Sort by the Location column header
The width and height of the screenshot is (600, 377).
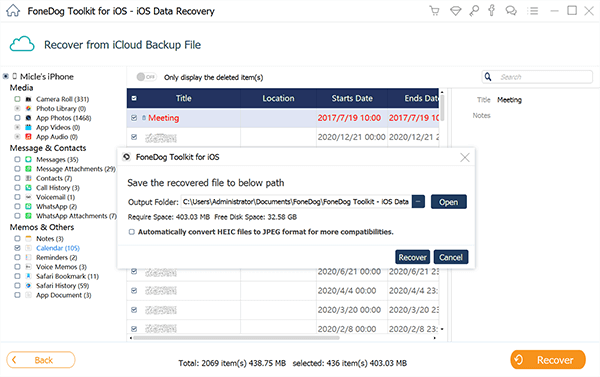278,98
